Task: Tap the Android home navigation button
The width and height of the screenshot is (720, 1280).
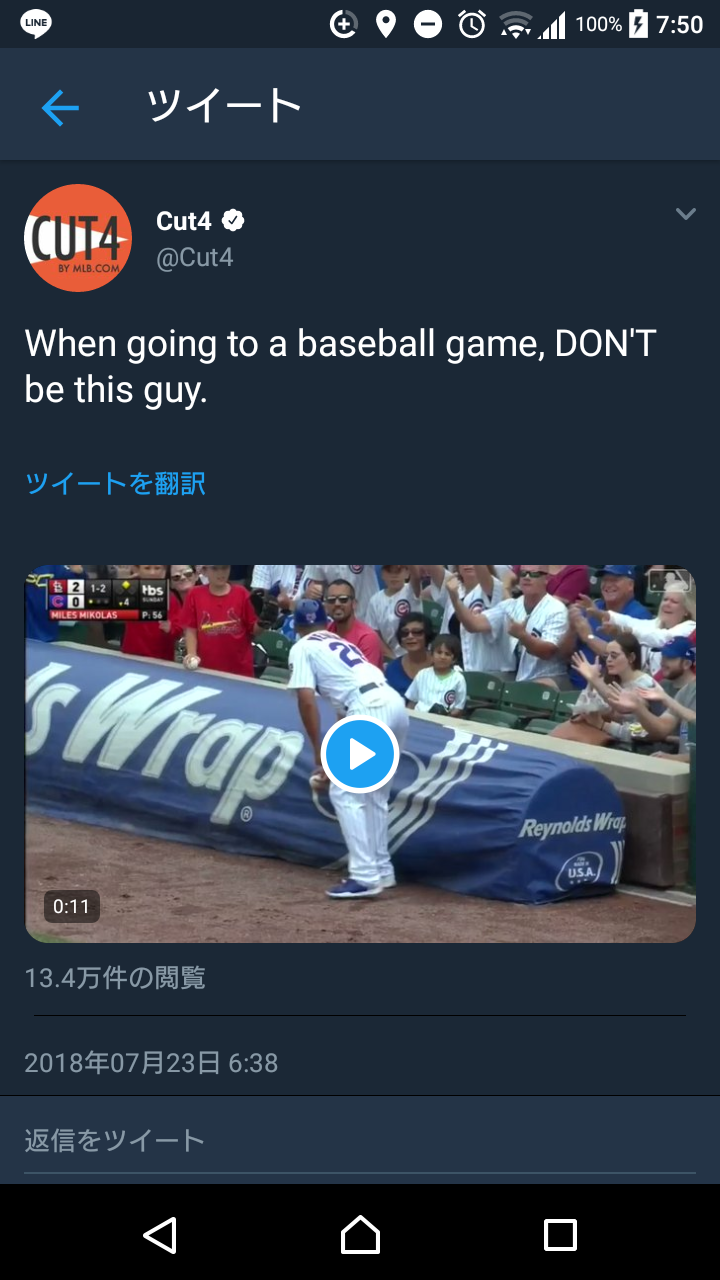Action: (360, 1235)
